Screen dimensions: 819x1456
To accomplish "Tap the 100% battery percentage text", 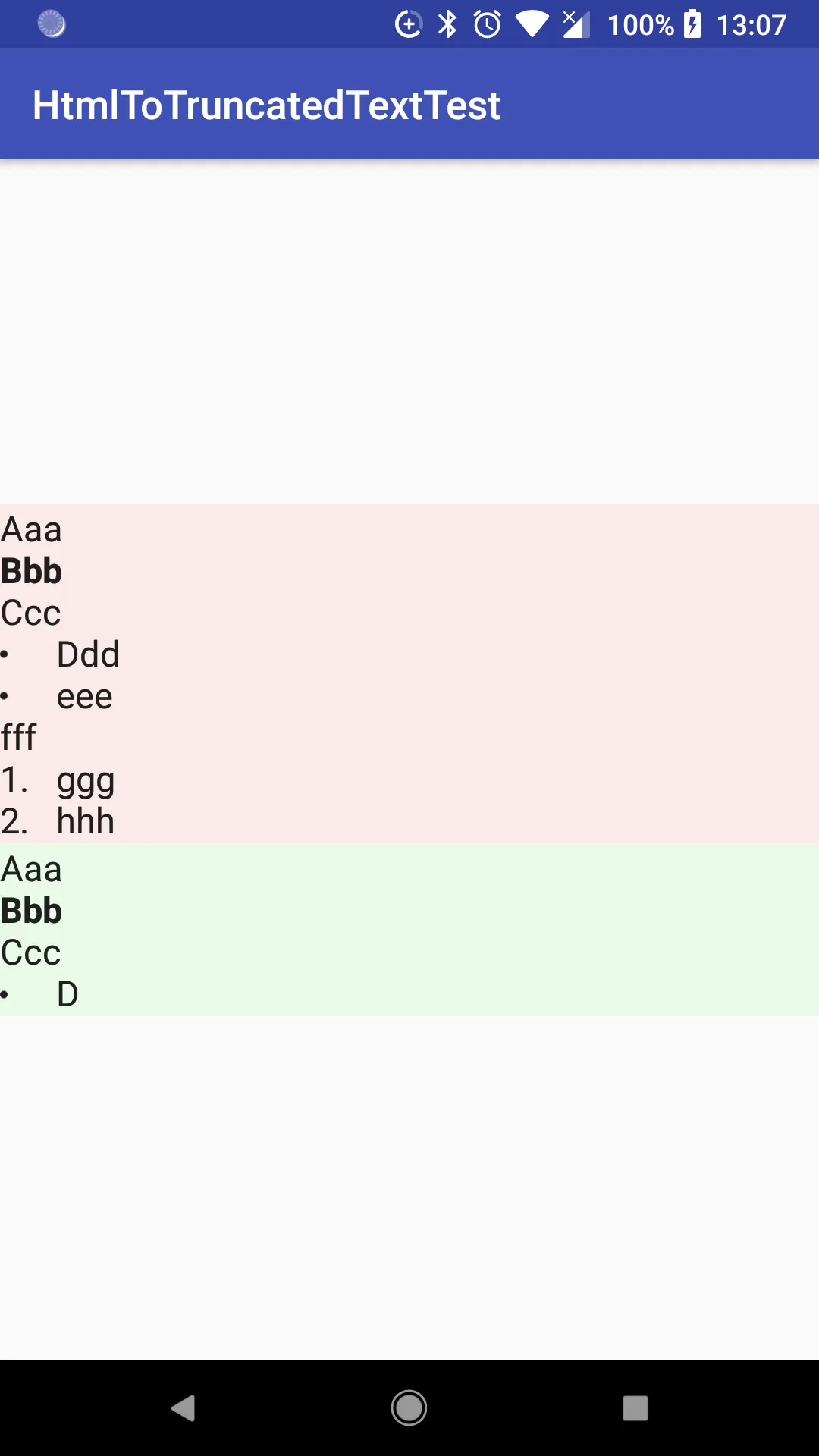I will click(x=640, y=25).
